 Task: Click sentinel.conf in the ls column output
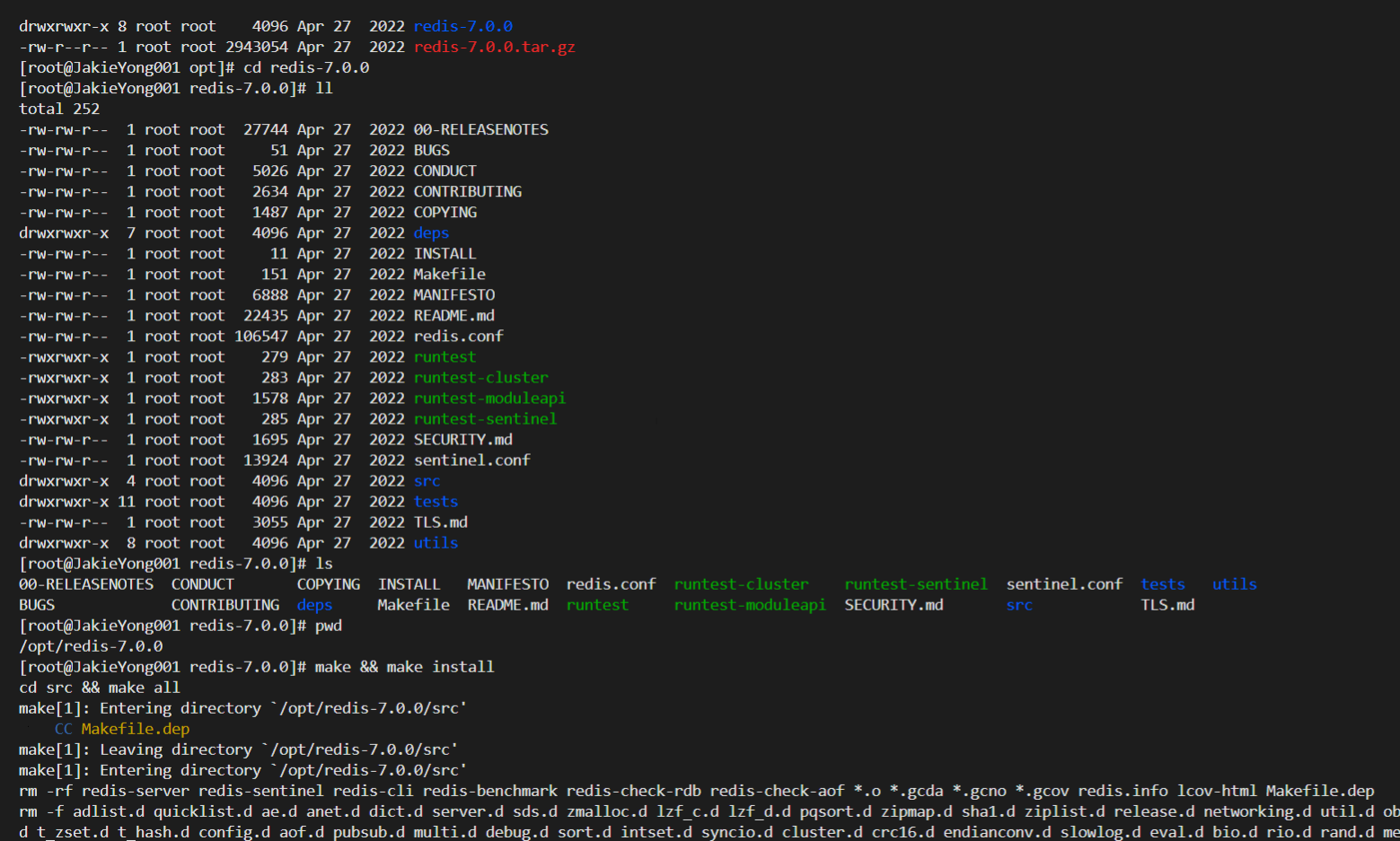point(1065,583)
